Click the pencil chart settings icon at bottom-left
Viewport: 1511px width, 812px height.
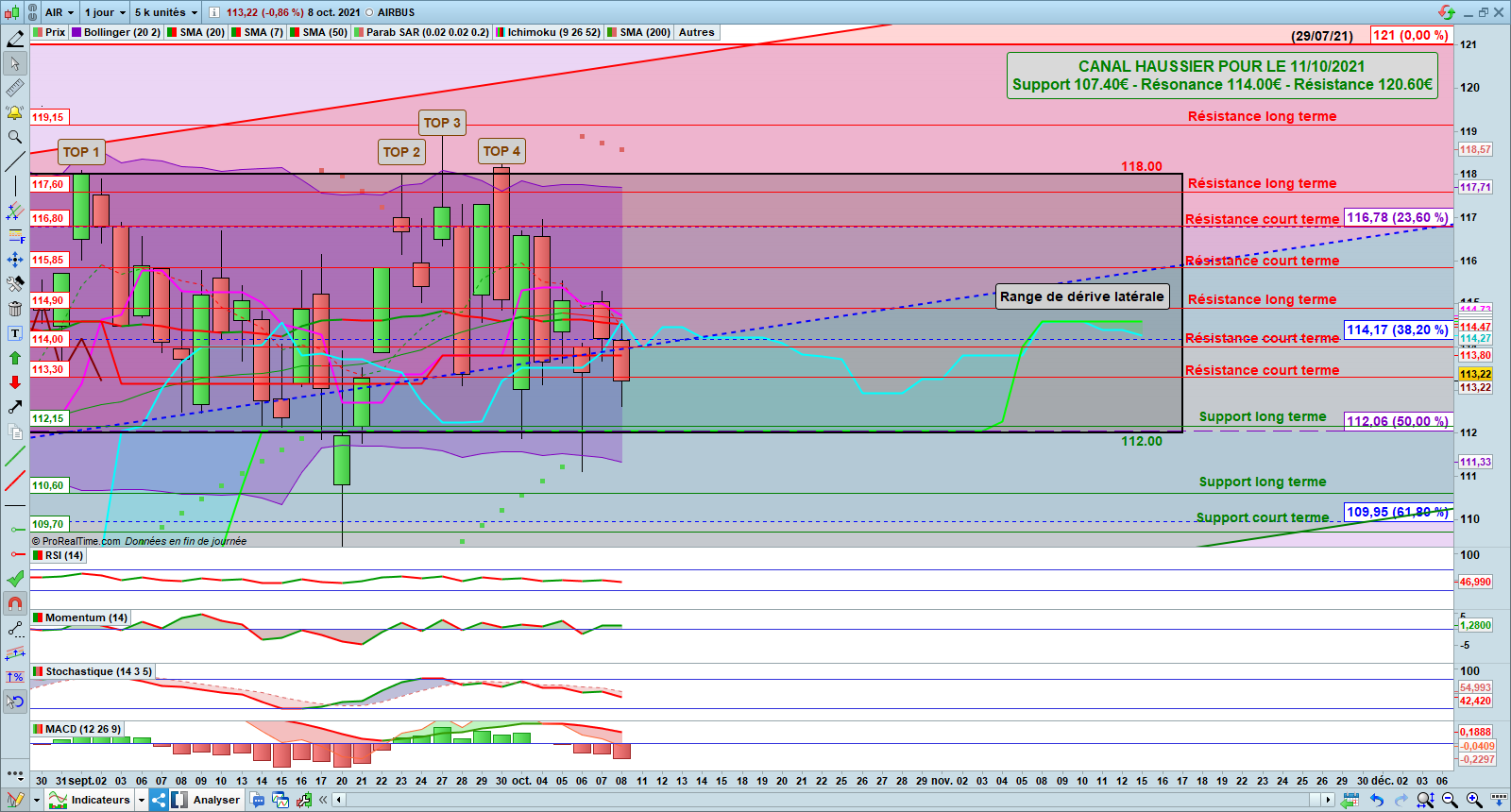(15, 800)
